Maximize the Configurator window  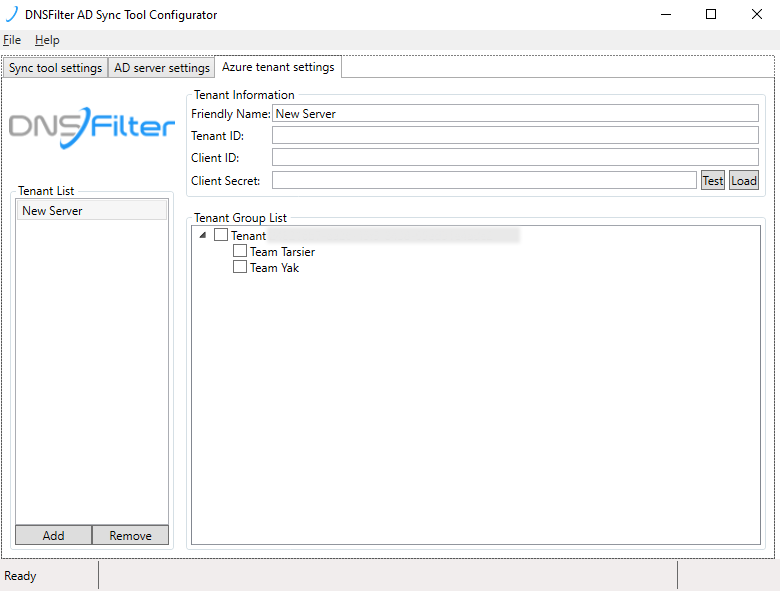711,14
